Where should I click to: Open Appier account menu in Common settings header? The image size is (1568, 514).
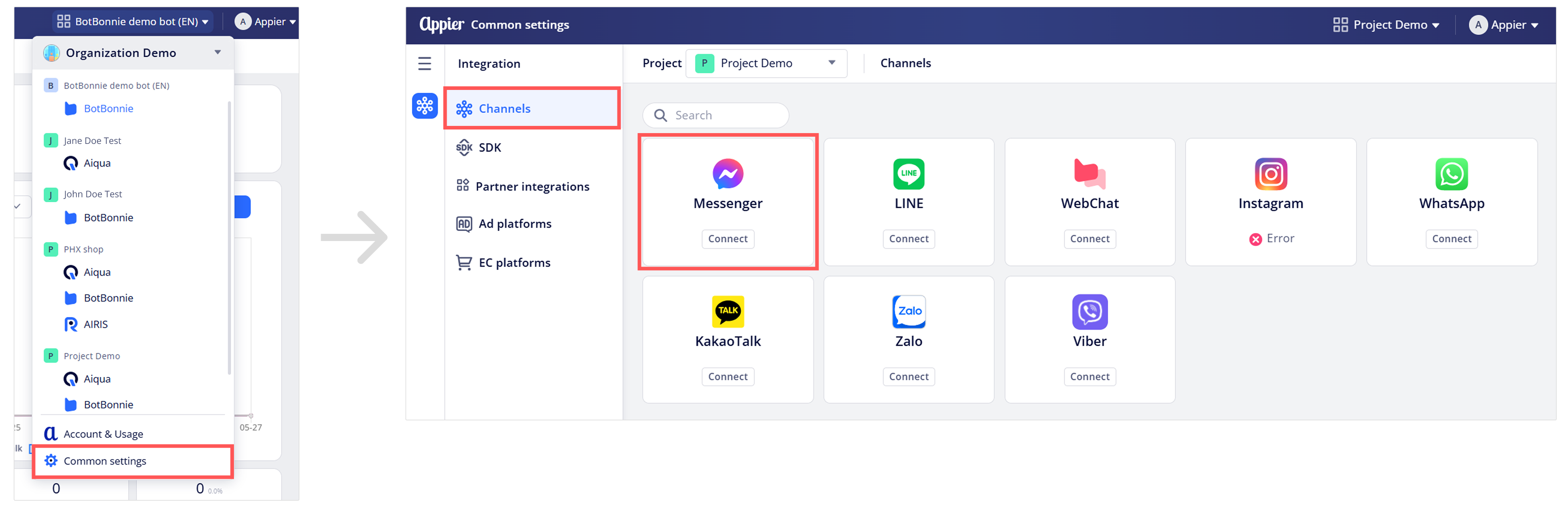pos(1504,25)
